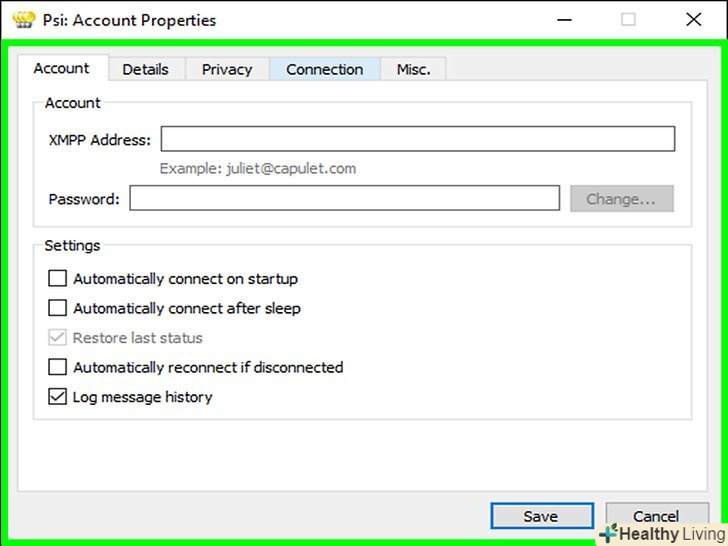
Task: Enable Automatically connect on startup
Action: [x=57, y=279]
